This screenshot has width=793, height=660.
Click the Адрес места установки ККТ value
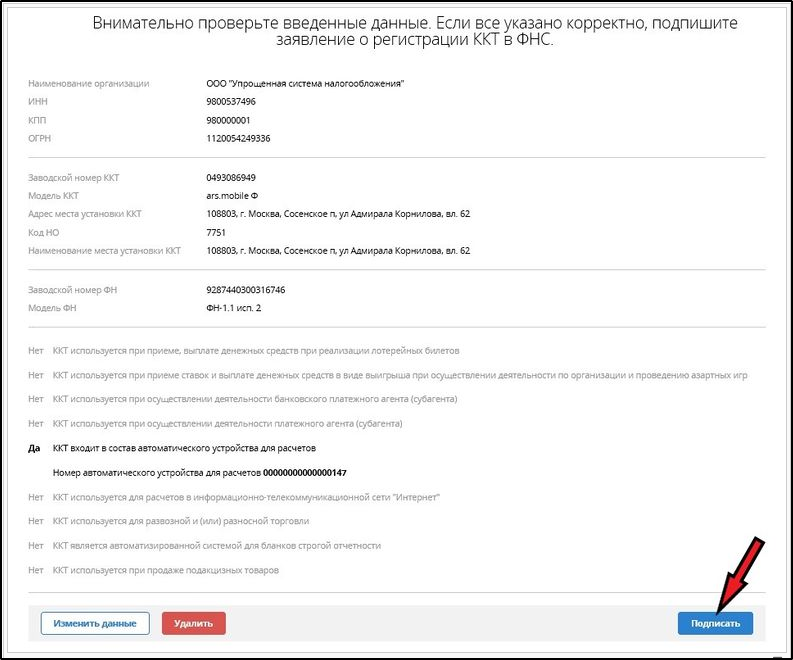point(337,214)
